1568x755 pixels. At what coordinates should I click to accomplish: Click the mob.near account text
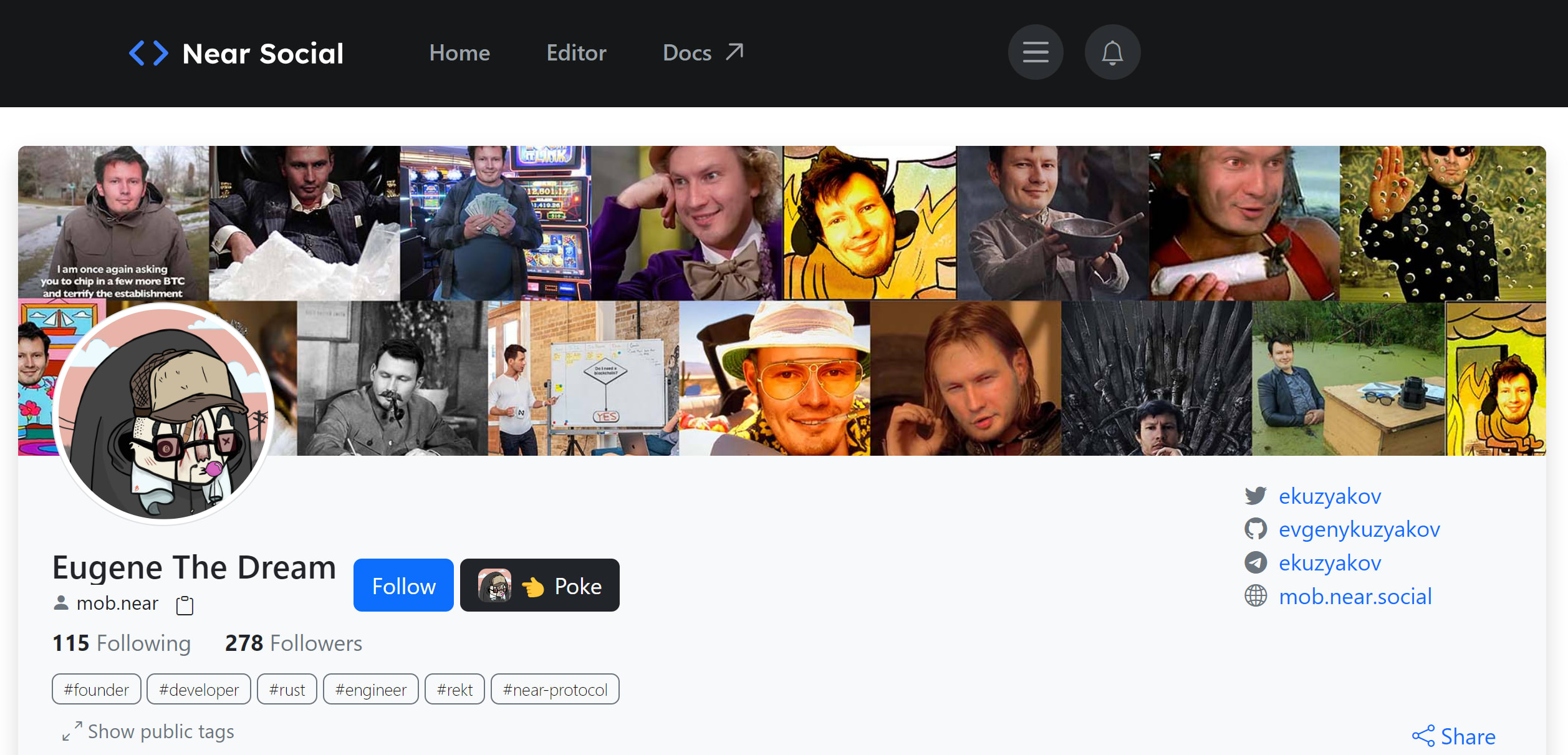117,604
